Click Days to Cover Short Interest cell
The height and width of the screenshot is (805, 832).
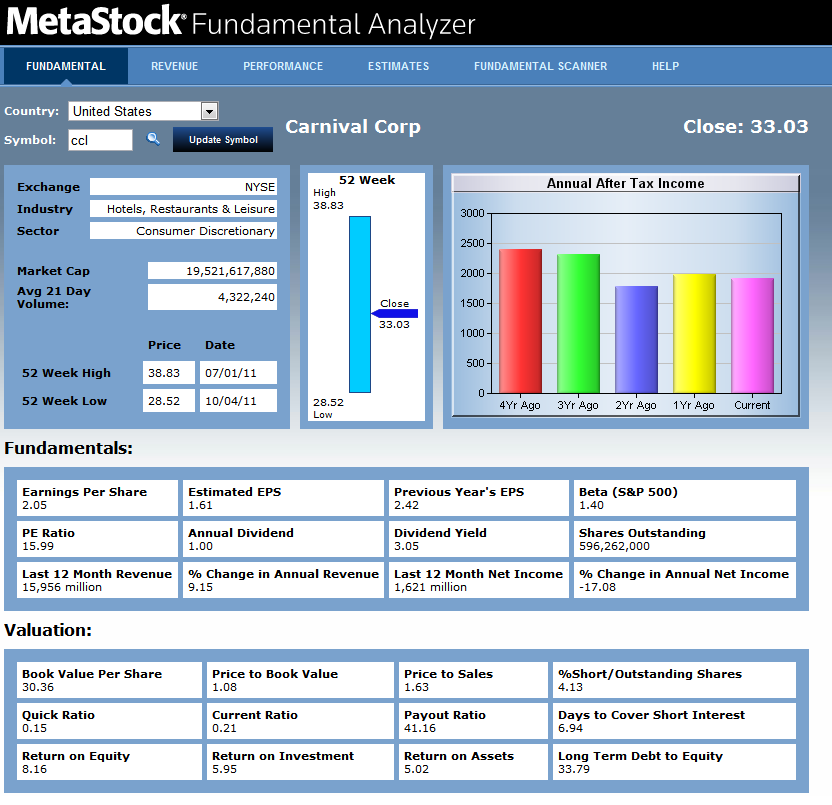pos(674,721)
